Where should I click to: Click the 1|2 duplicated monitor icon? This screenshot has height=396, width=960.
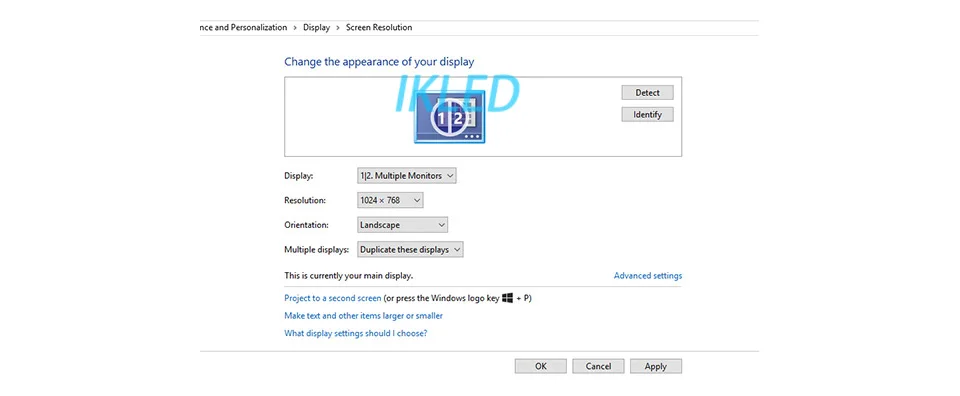pos(449,116)
